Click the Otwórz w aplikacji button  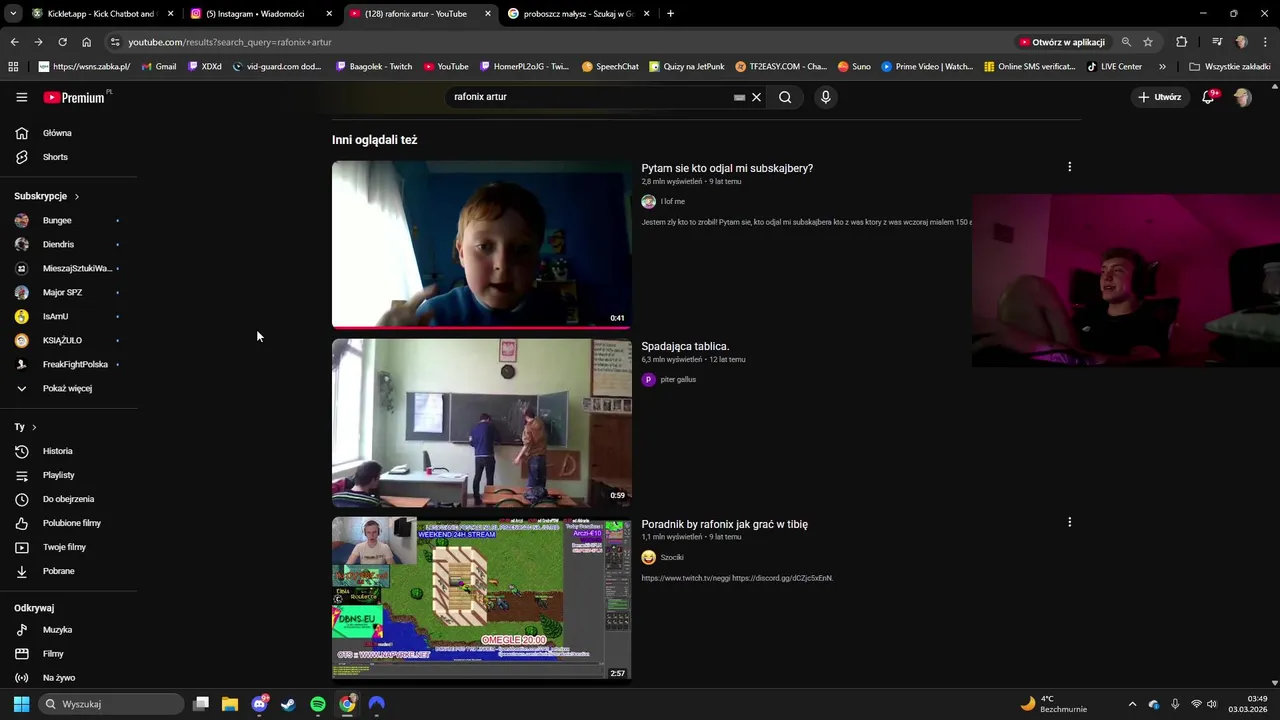(x=1061, y=42)
